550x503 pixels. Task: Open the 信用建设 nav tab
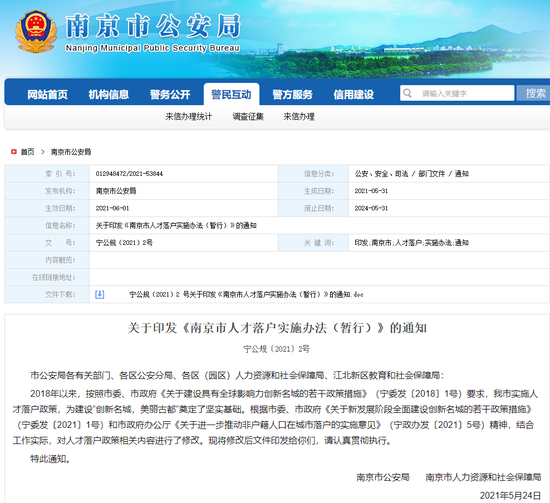click(354, 94)
